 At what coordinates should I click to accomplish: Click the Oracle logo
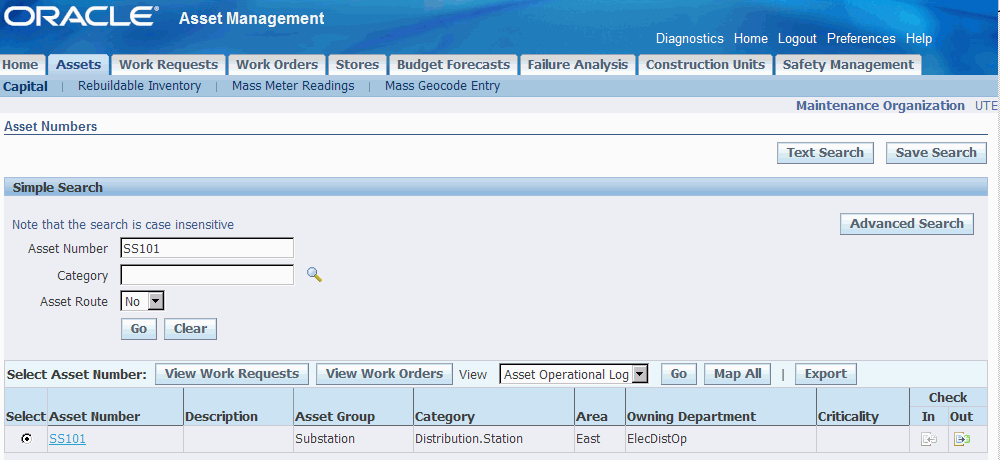82,17
